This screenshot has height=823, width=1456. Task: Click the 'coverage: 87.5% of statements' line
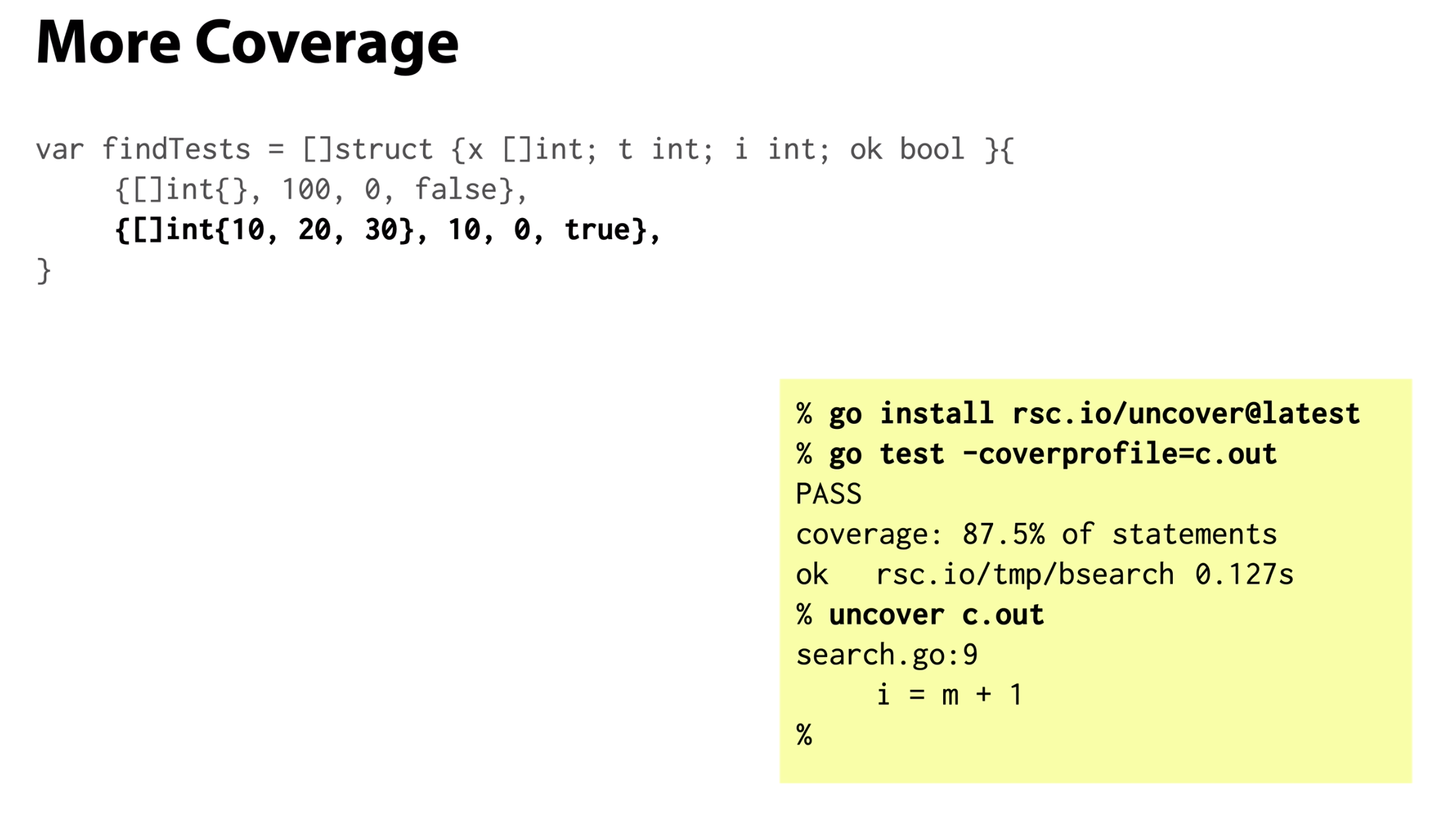tap(1036, 535)
